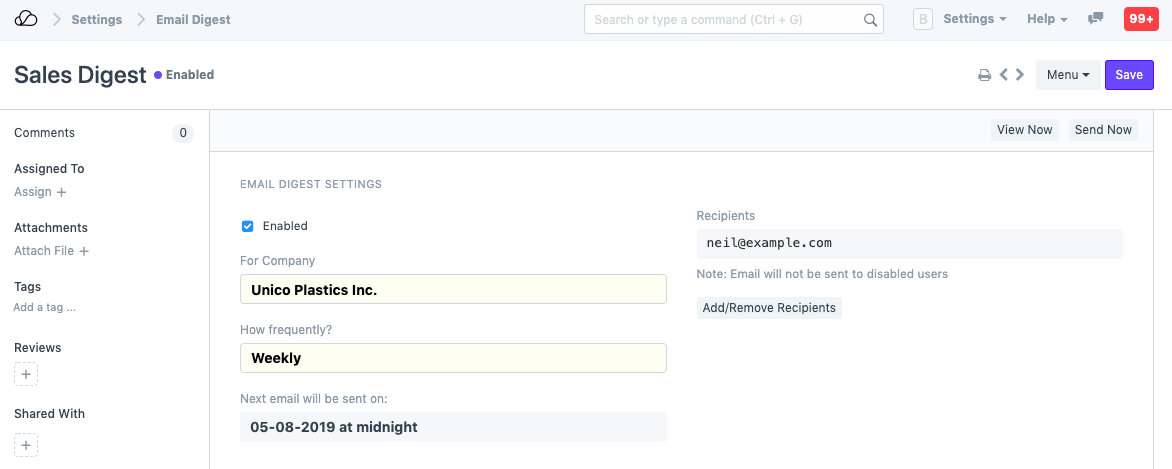The image size is (1172, 469).
Task: Click plus button under Shared With
Action: 26,445
